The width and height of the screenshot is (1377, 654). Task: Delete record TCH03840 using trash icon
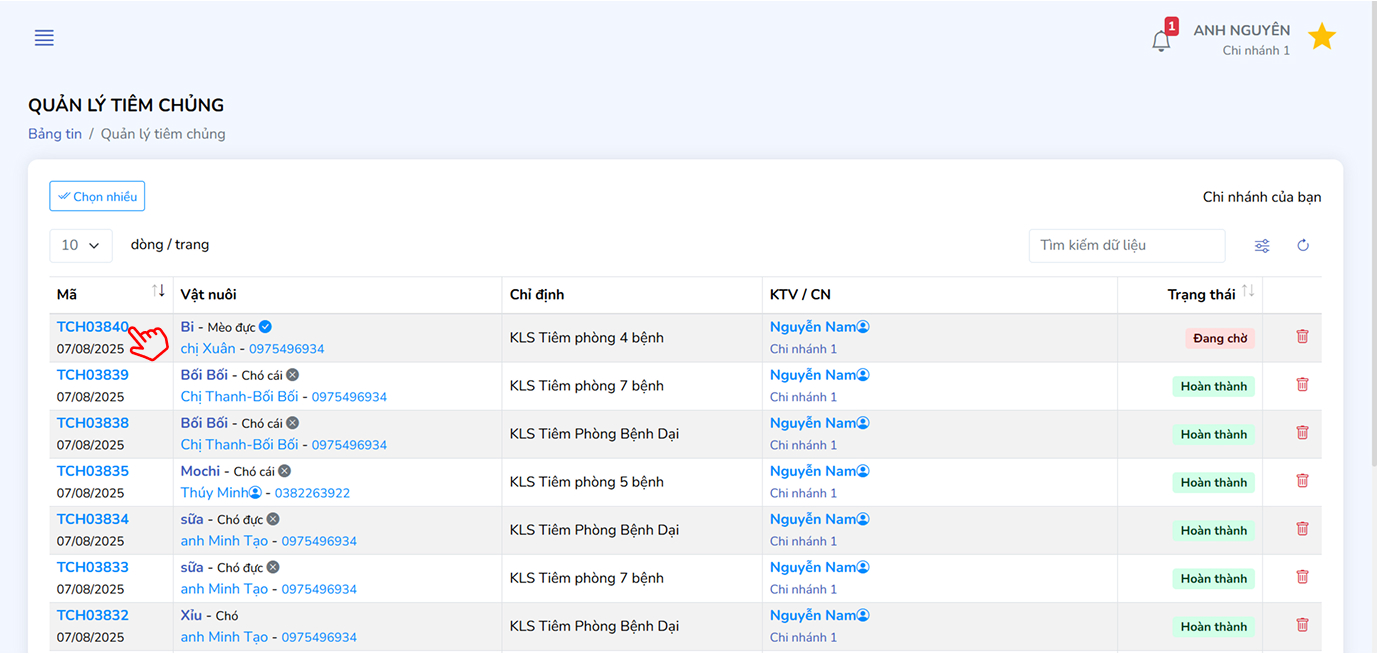coord(1302,337)
